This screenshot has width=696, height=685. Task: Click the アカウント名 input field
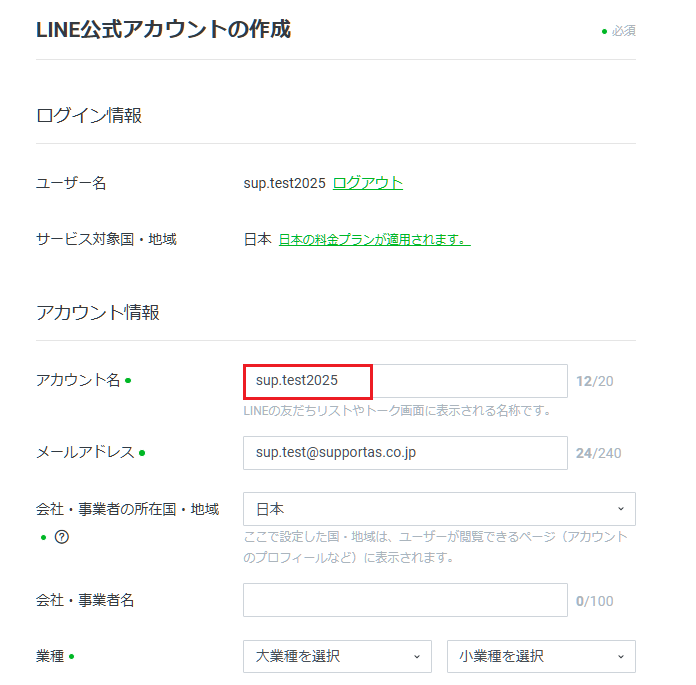pos(405,381)
